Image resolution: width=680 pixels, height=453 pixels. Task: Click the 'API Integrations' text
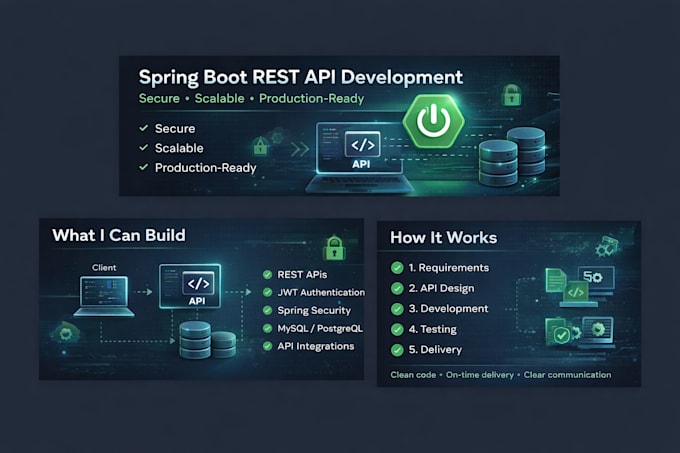[316, 346]
